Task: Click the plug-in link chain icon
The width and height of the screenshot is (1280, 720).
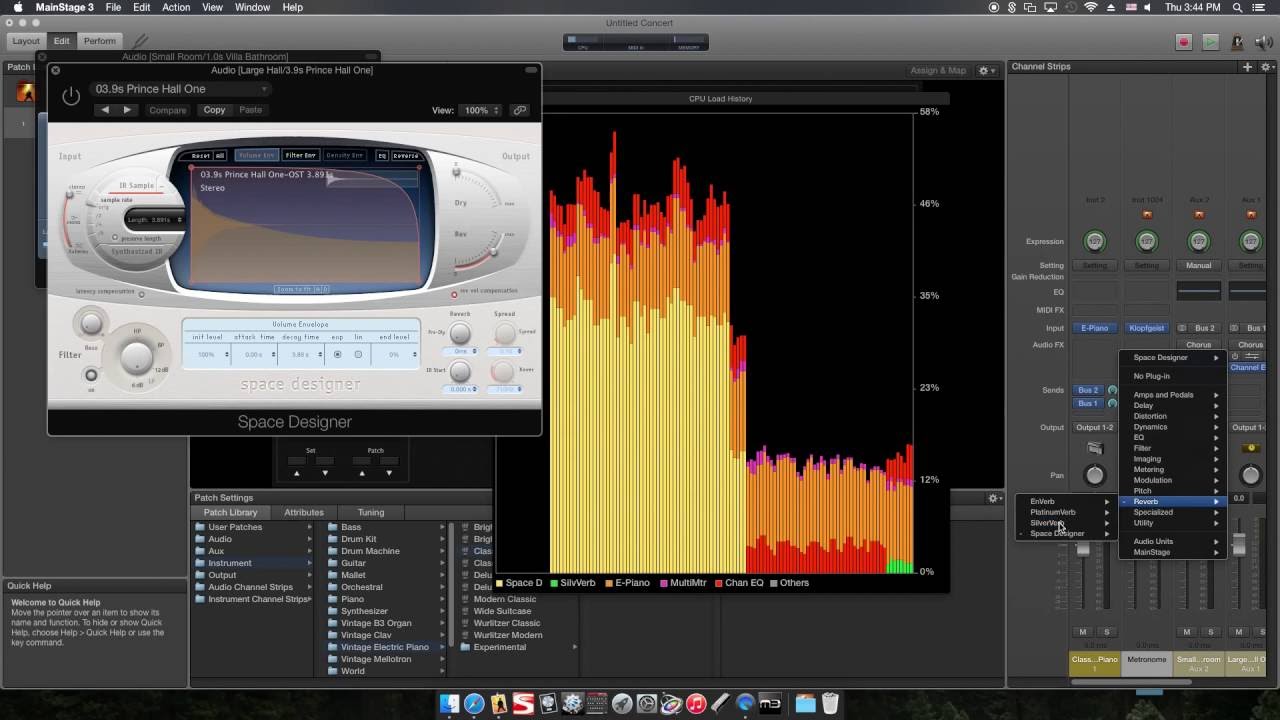Action: pyautogui.click(x=520, y=110)
